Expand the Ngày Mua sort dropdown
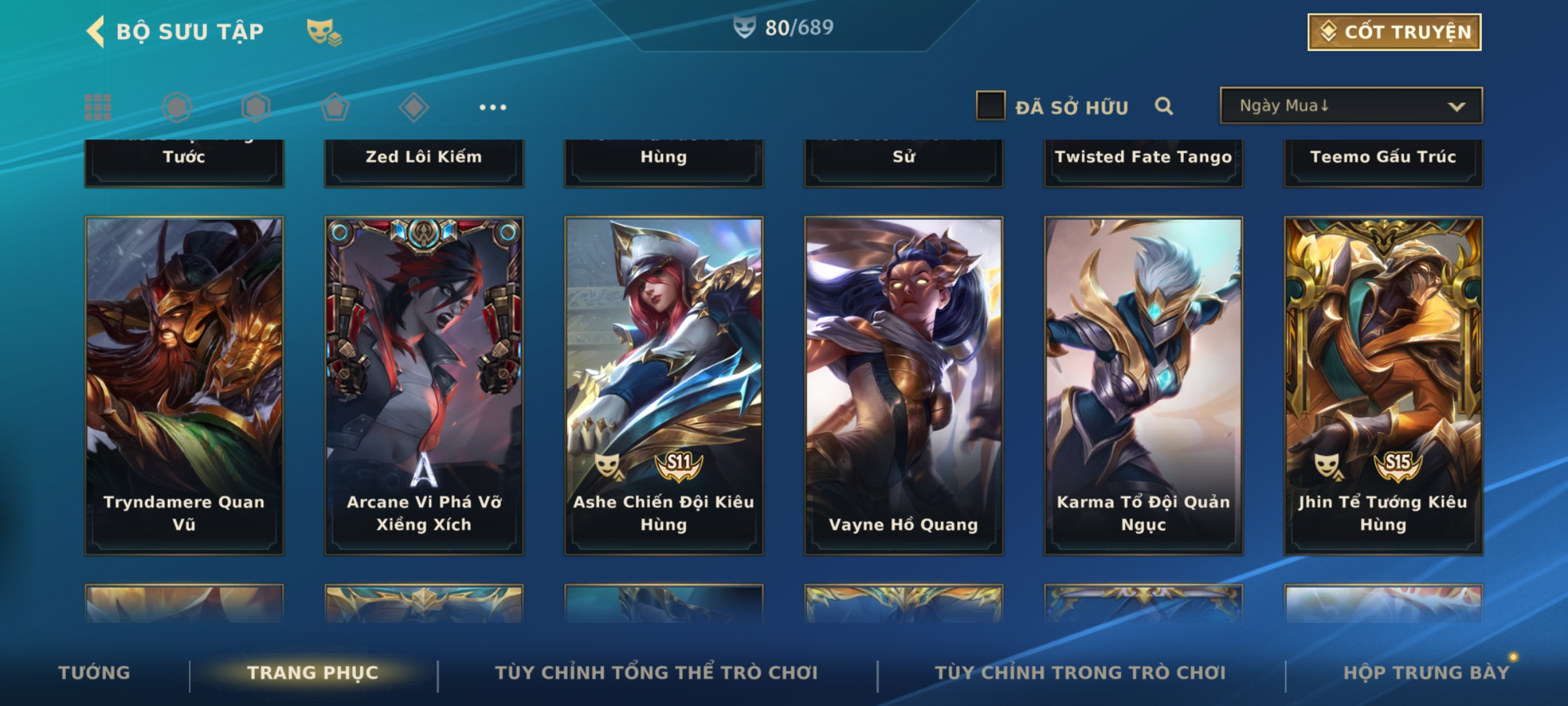1568x706 pixels. [1351, 105]
